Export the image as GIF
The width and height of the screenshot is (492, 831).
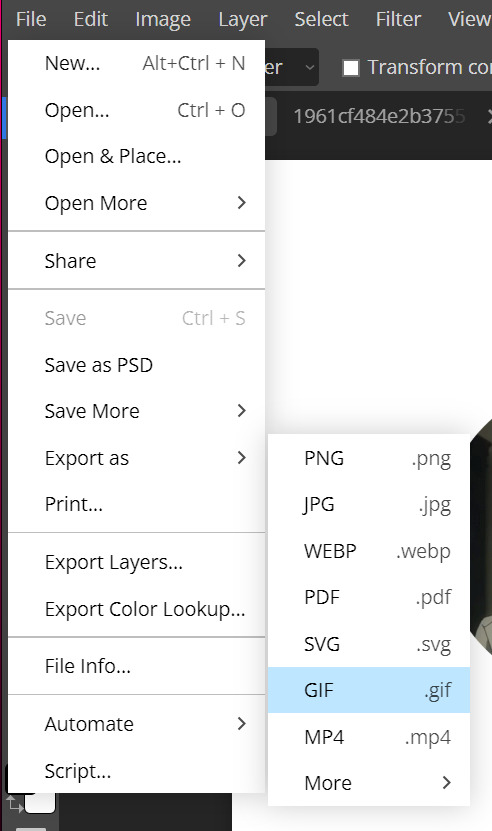(x=368, y=690)
